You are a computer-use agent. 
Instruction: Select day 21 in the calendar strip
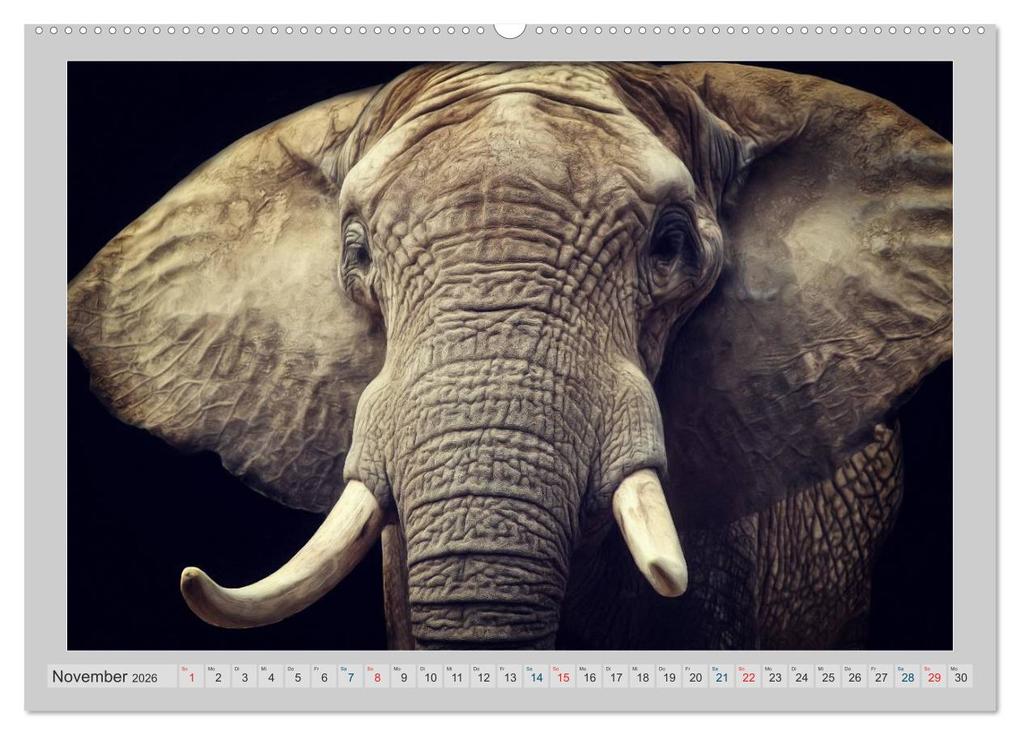[x=721, y=677]
